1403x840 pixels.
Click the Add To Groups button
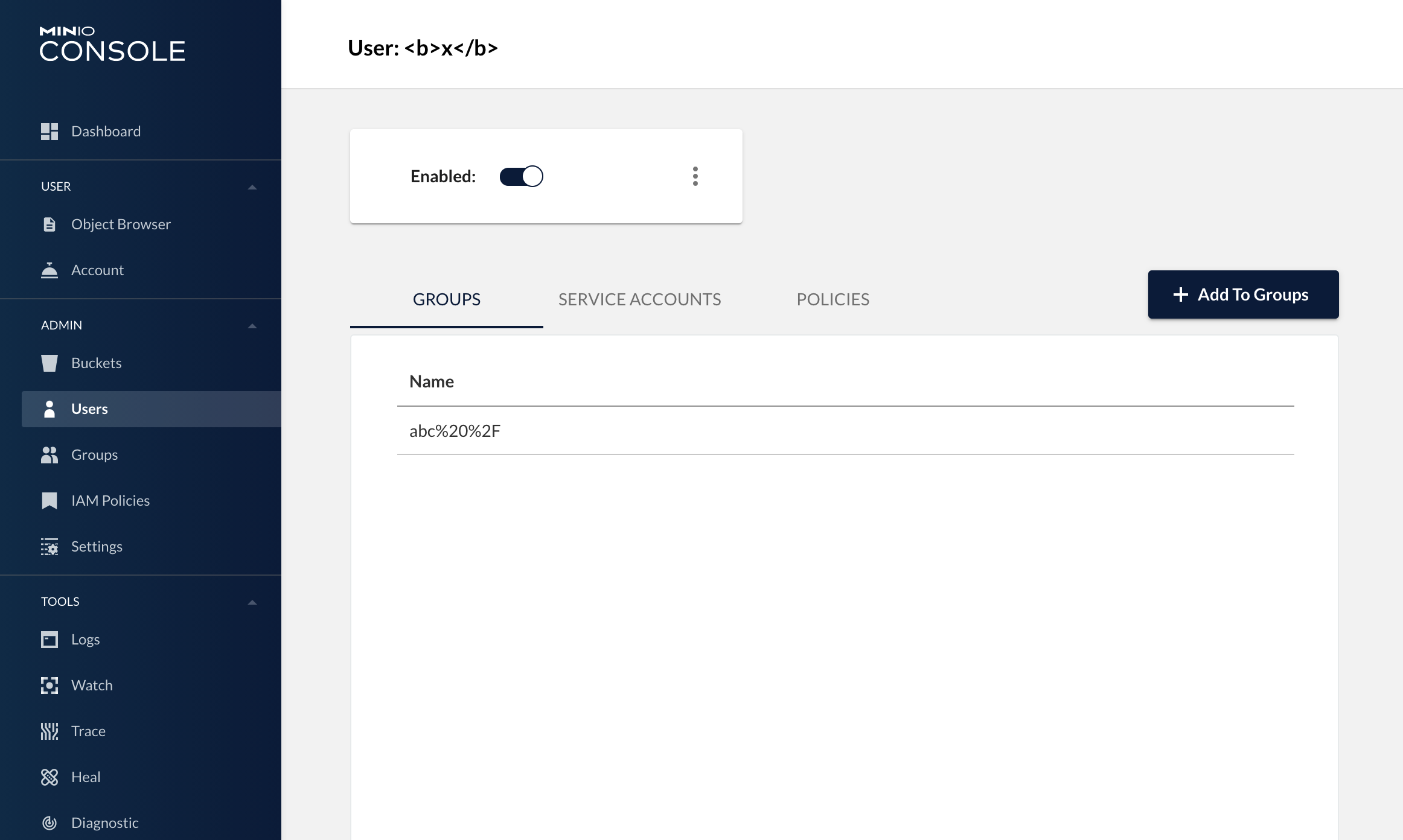(1243, 294)
